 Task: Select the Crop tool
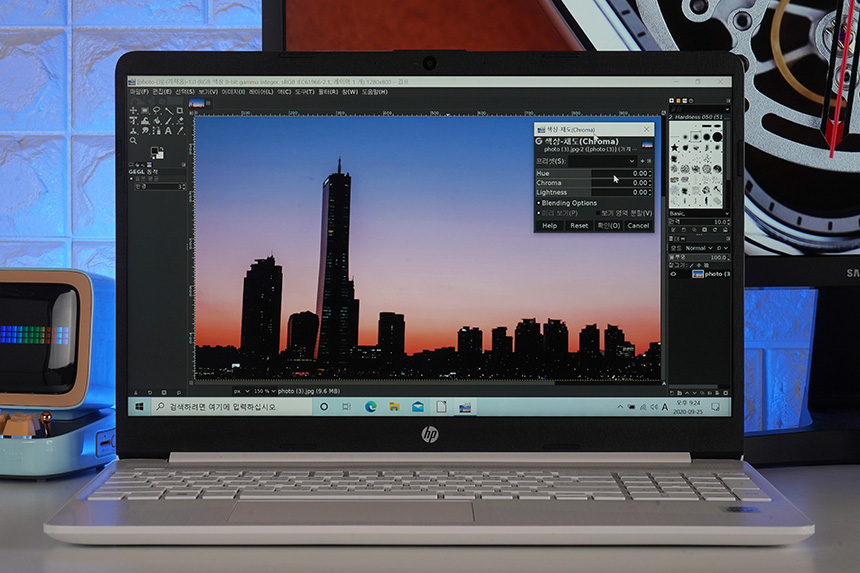click(x=180, y=110)
